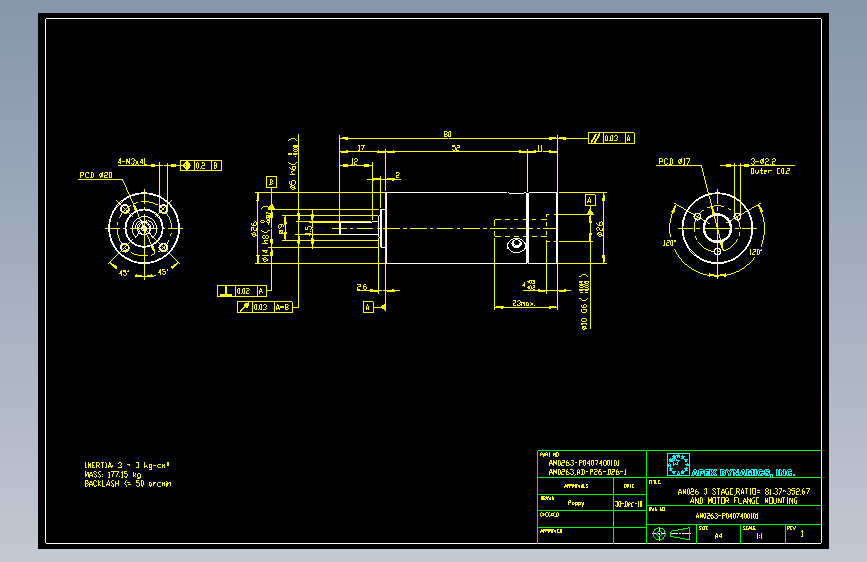Click the ø5 h6 tolerance dimension
This screenshot has height=562, width=867.
click(x=294, y=164)
